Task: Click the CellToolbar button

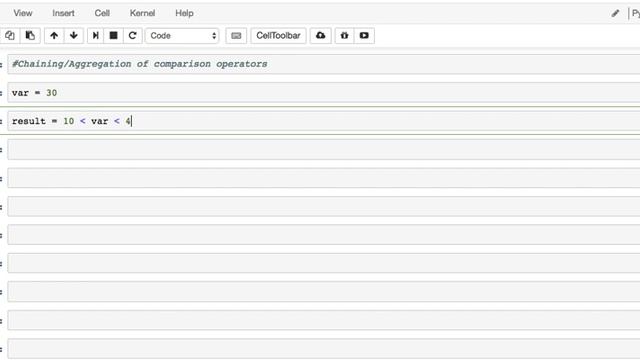Action: click(278, 36)
